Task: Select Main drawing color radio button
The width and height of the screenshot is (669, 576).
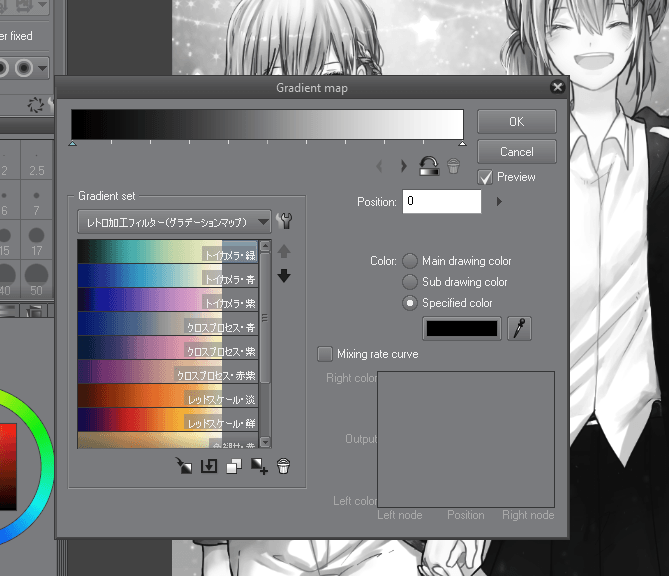Action: [x=410, y=261]
